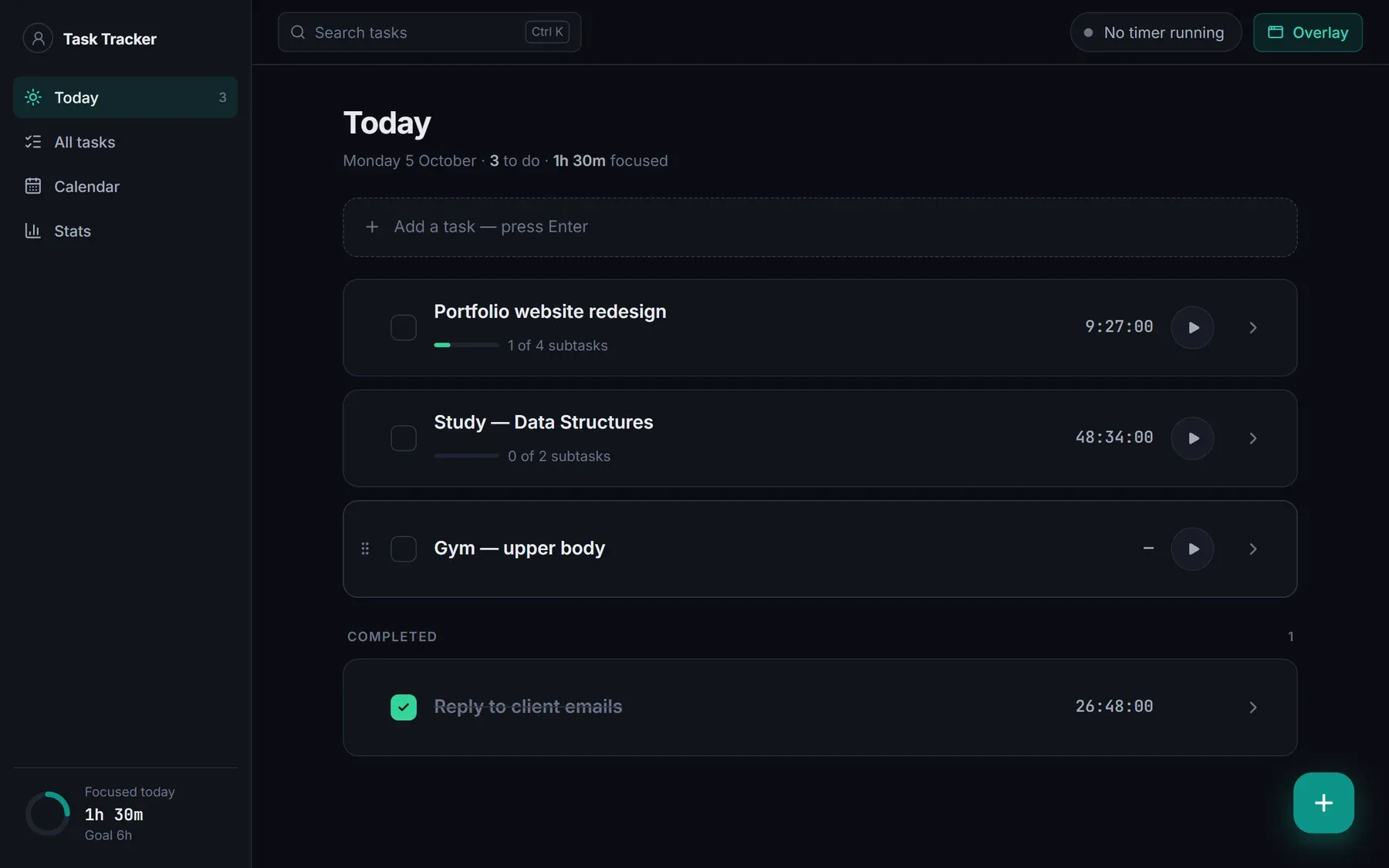
Task: Click the No timer running status pill
Action: pos(1155,32)
